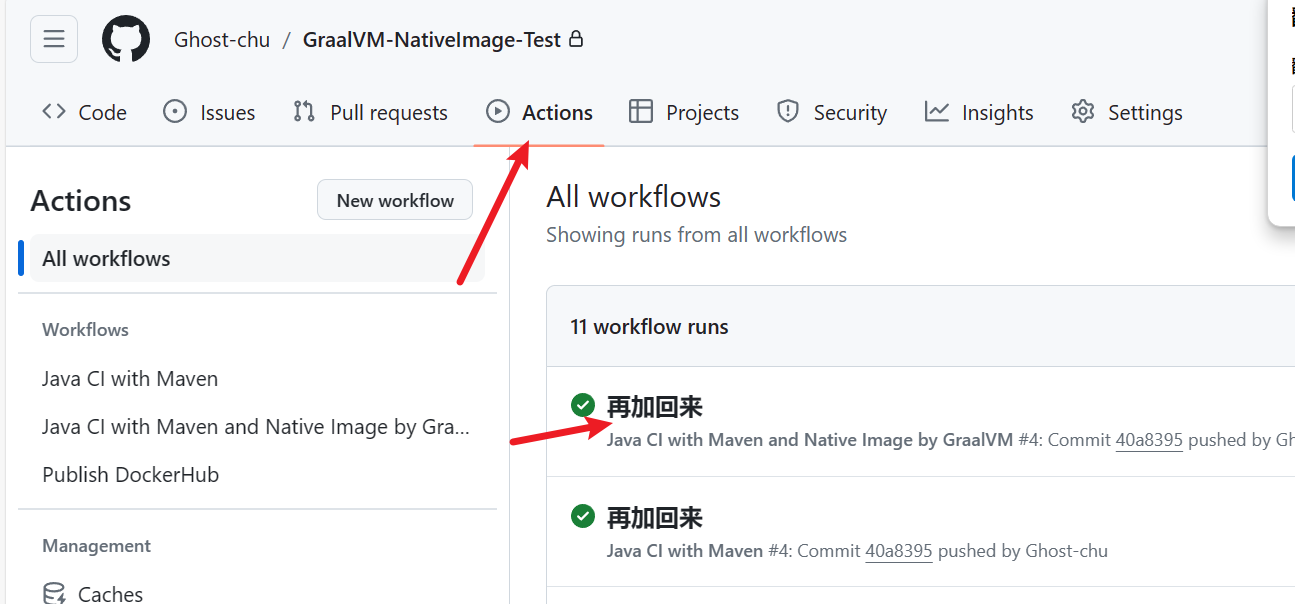
Task: Click the success check icon on the GraalVM run
Action: coord(583,405)
